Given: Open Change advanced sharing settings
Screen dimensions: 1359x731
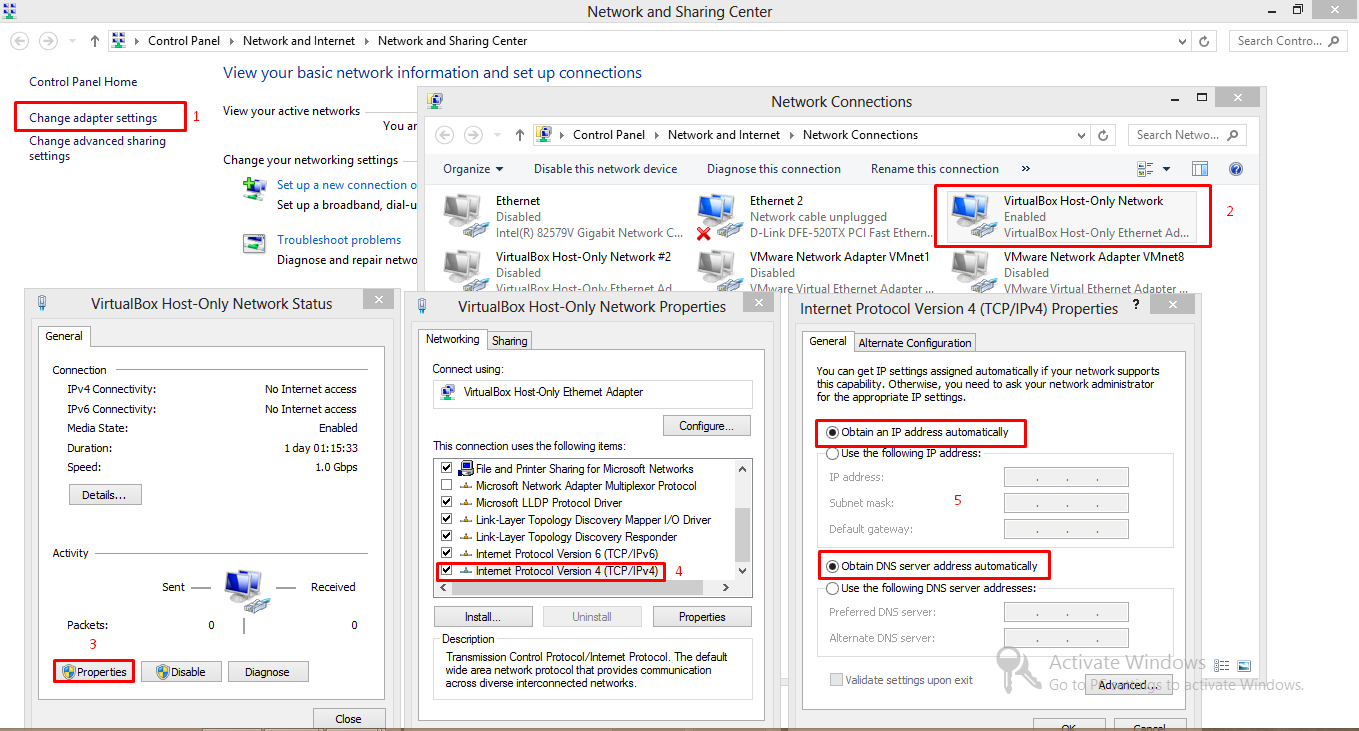Looking at the screenshot, I should [x=97, y=148].
